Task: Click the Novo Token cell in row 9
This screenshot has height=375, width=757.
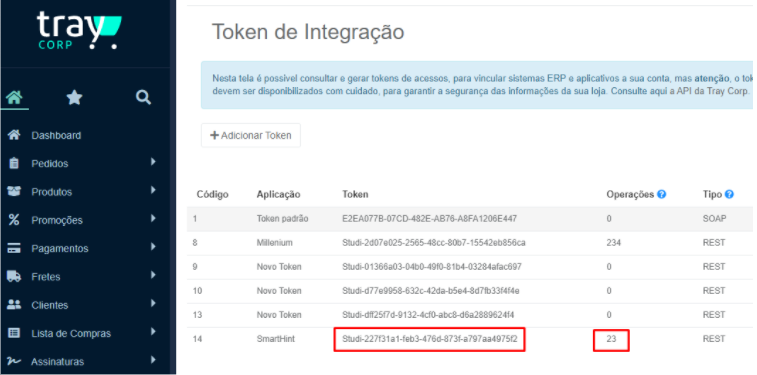Action: [279, 267]
